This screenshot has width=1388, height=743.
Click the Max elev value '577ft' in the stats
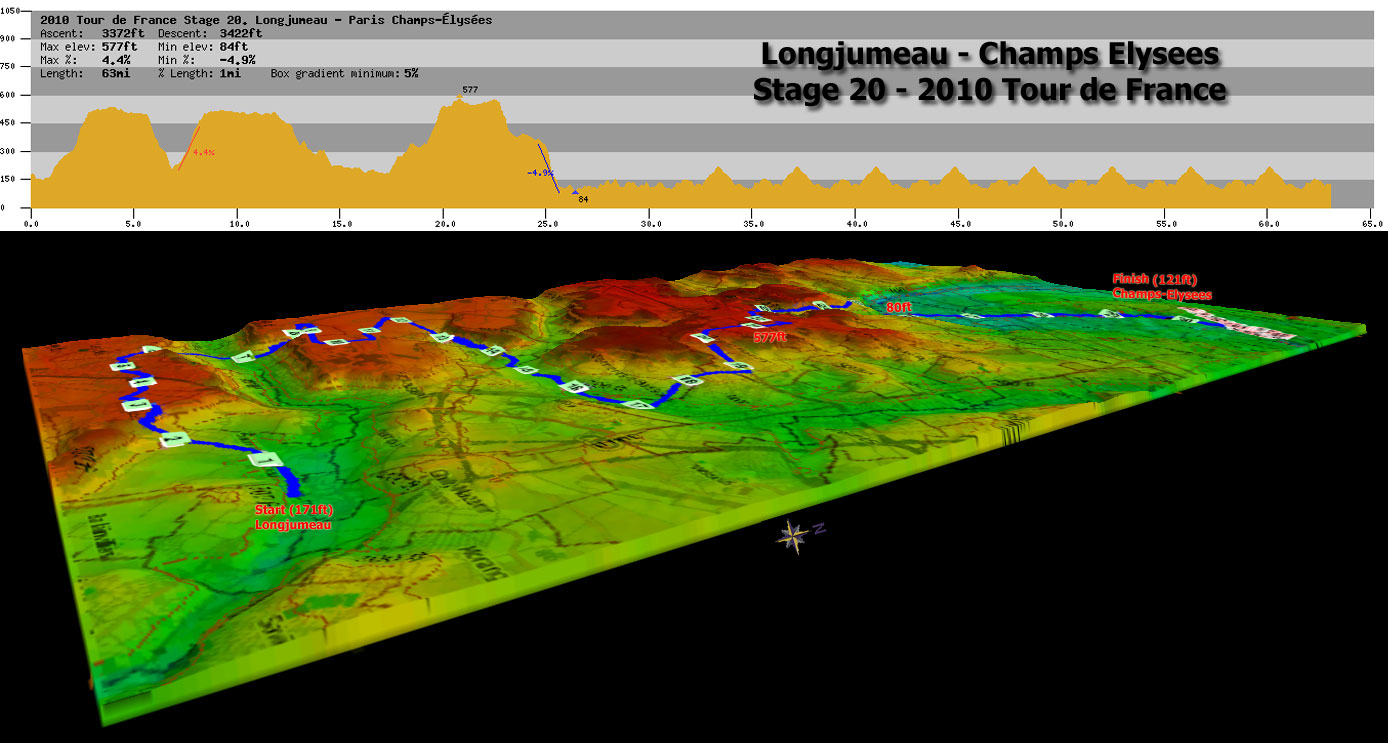119,47
